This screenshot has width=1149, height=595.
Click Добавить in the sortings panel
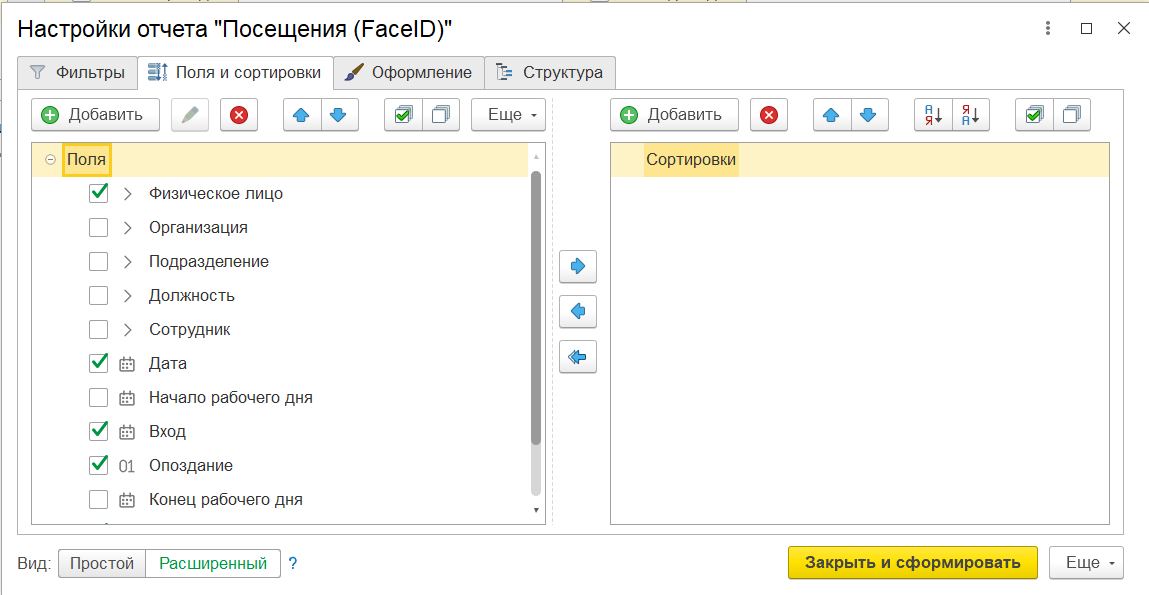point(674,115)
